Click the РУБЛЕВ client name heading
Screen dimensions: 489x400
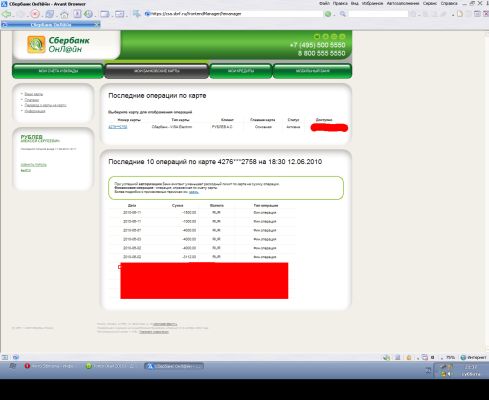coord(32,137)
